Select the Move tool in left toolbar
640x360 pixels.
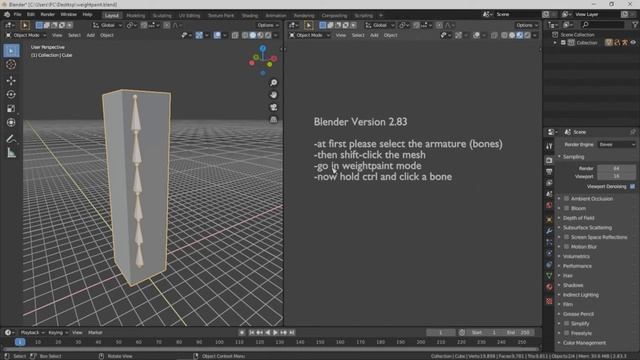tap(11, 80)
